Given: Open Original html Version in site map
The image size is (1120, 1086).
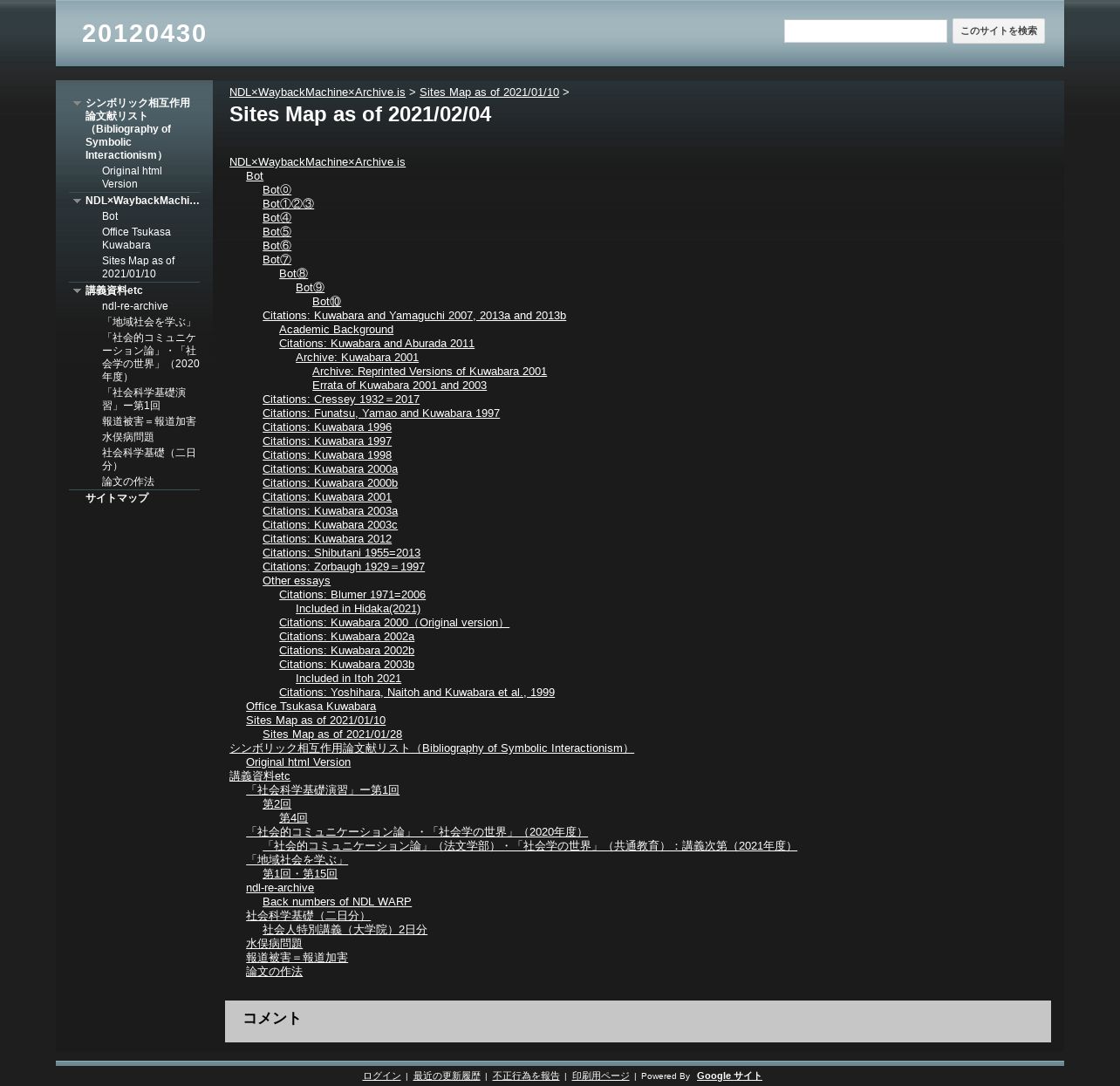Looking at the screenshot, I should [x=298, y=762].
